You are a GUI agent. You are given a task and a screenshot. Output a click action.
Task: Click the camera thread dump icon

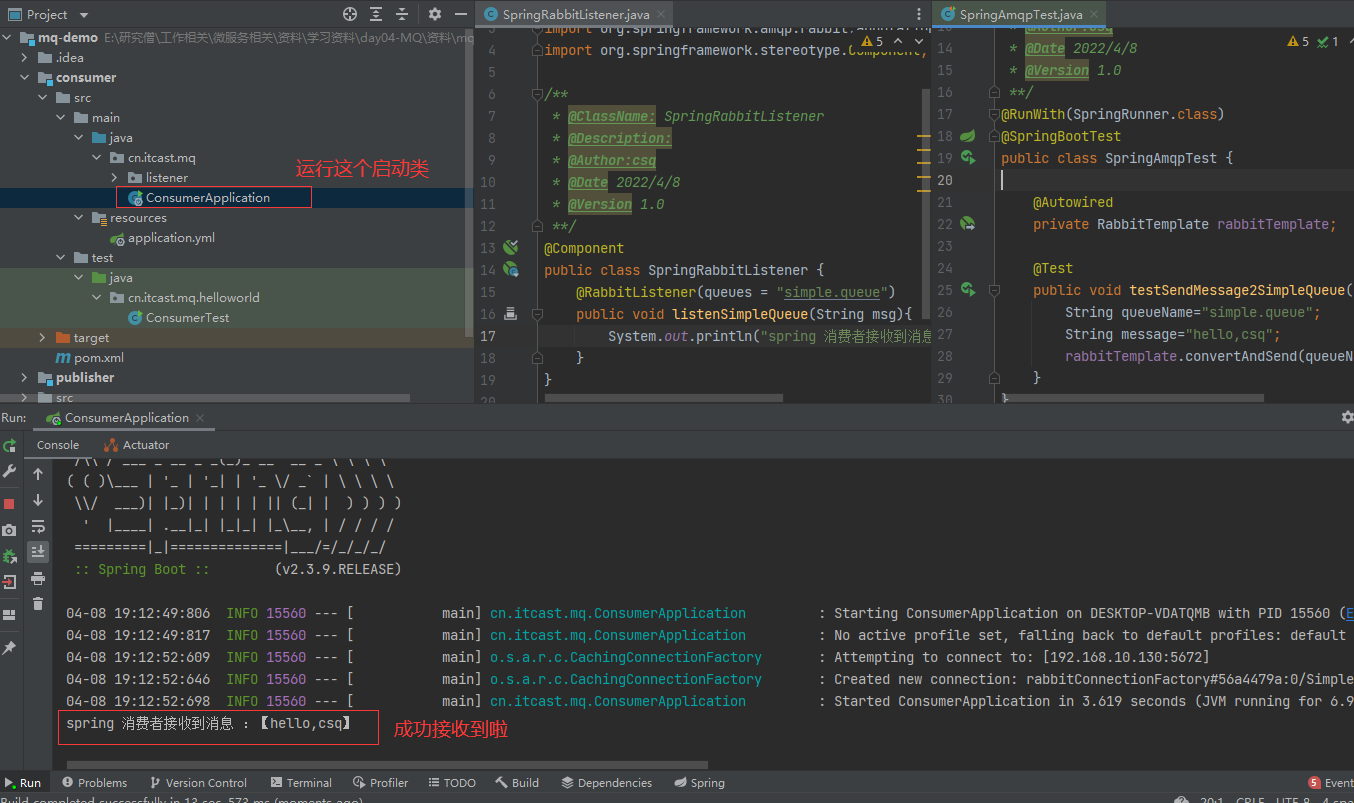coord(10,530)
